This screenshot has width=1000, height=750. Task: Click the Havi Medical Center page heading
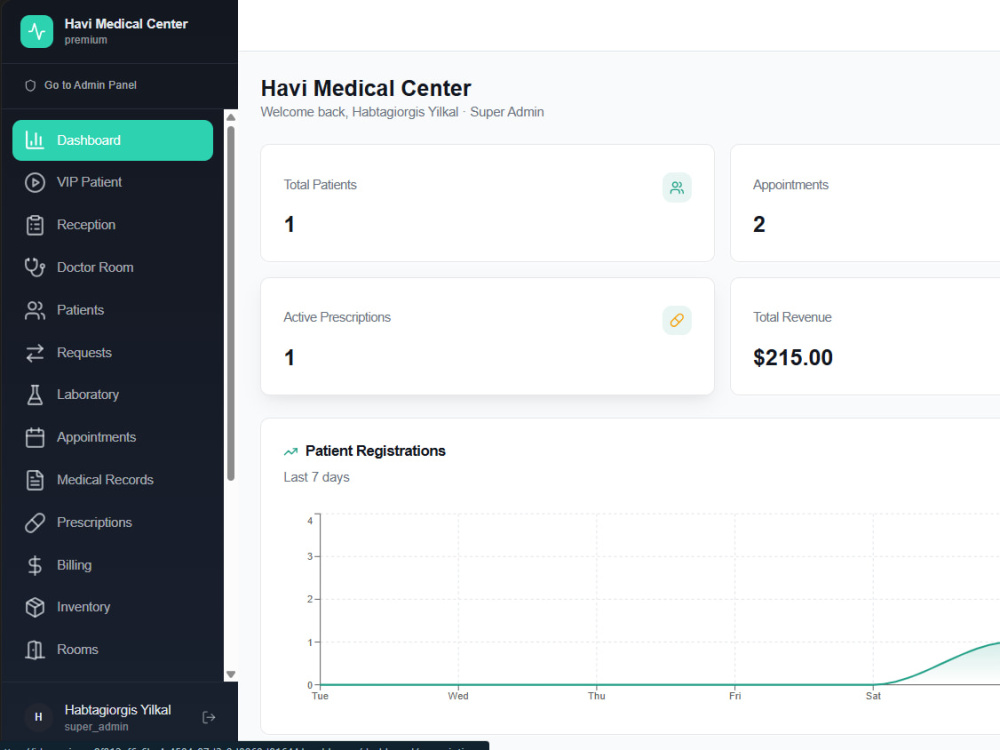366,88
